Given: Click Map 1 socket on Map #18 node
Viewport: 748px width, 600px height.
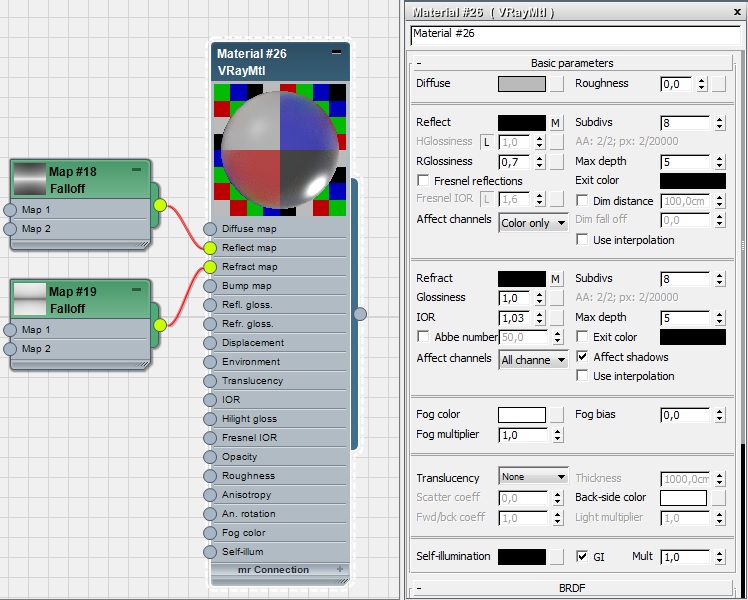Looking at the screenshot, I should coord(10,209).
